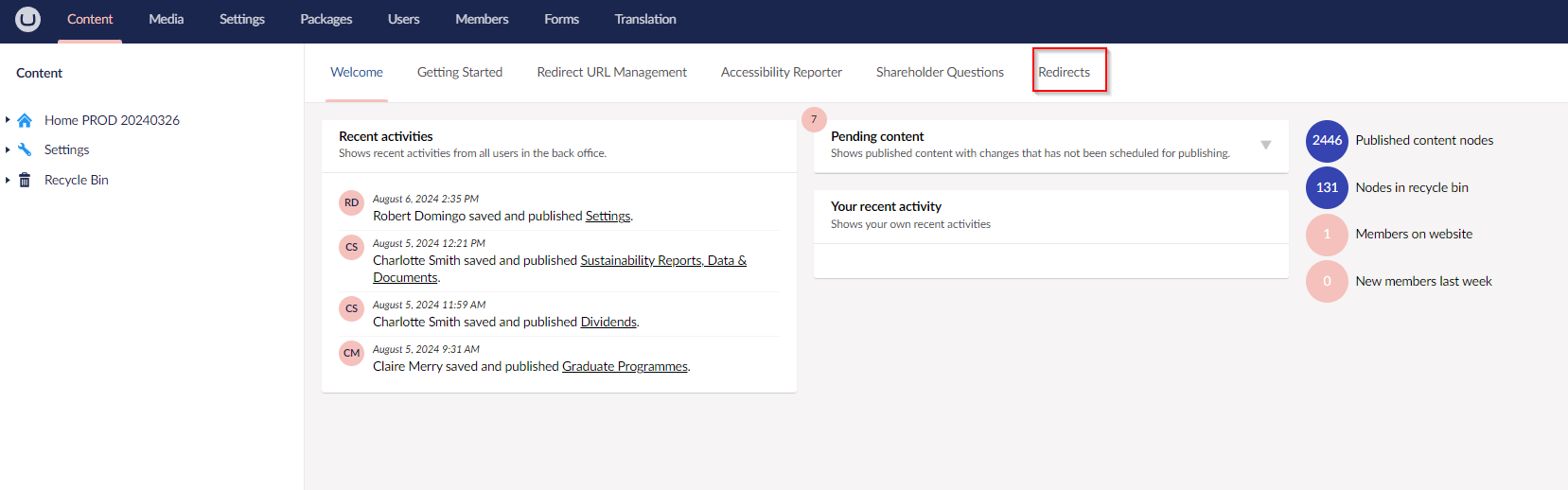The height and width of the screenshot is (490, 1568).
Task: Expand the Home PROD 20240326 tree node
Action: point(8,120)
